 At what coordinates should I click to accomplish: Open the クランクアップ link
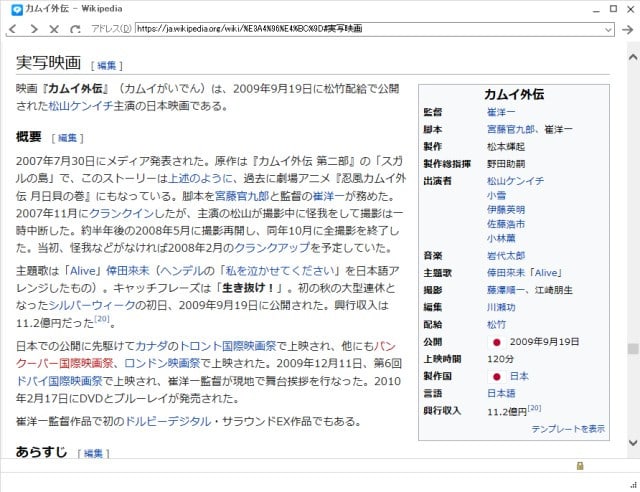tap(272, 248)
